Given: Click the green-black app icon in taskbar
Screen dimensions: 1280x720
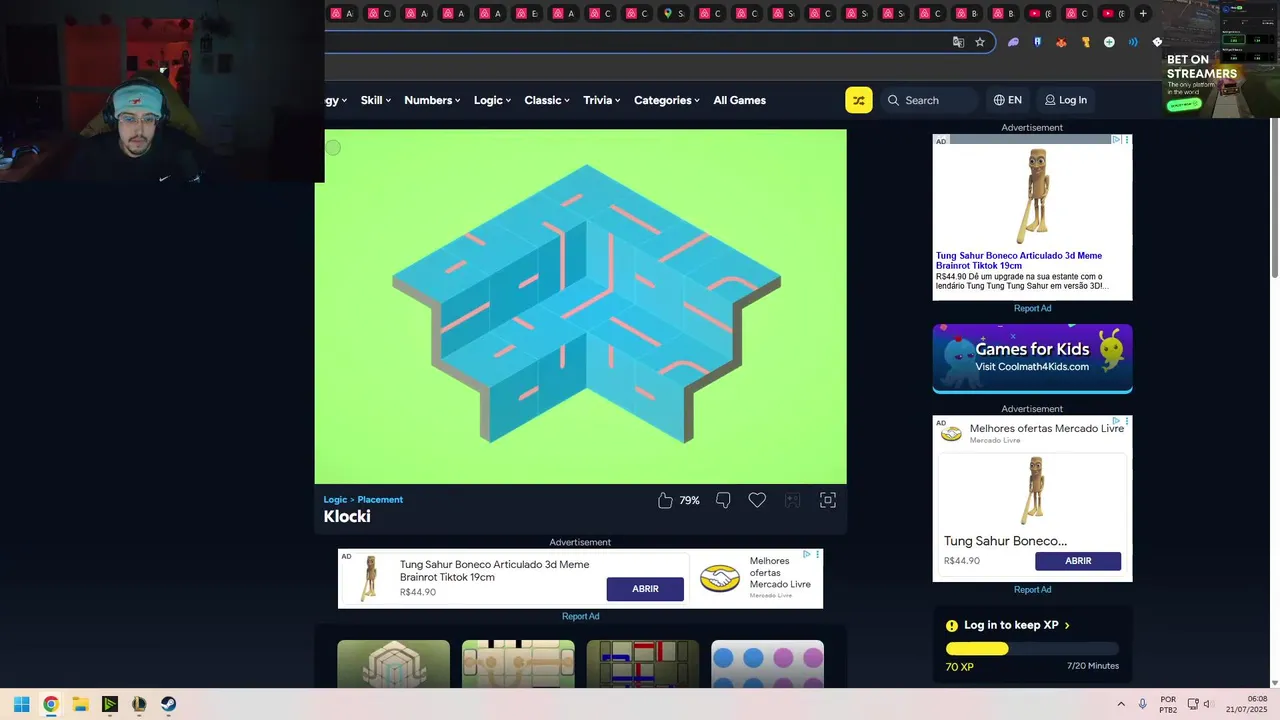Looking at the screenshot, I should [x=110, y=704].
